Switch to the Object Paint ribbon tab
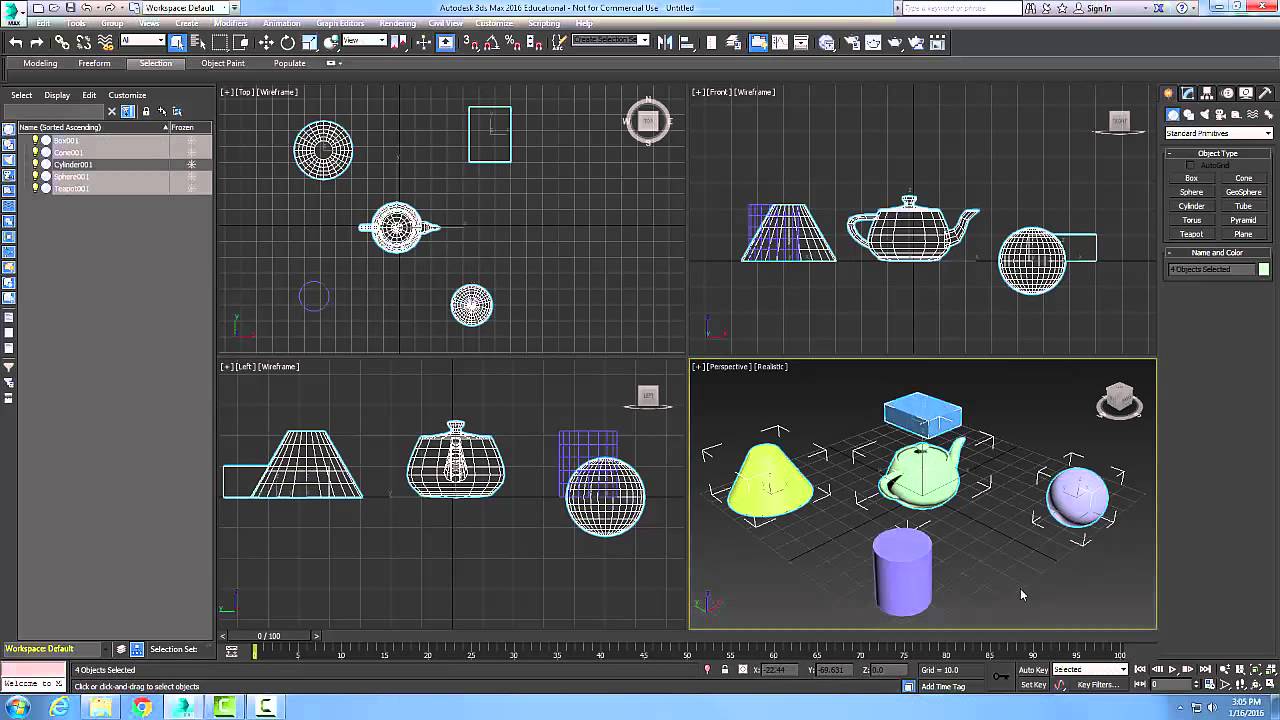Viewport: 1280px width, 720px height. 223,63
